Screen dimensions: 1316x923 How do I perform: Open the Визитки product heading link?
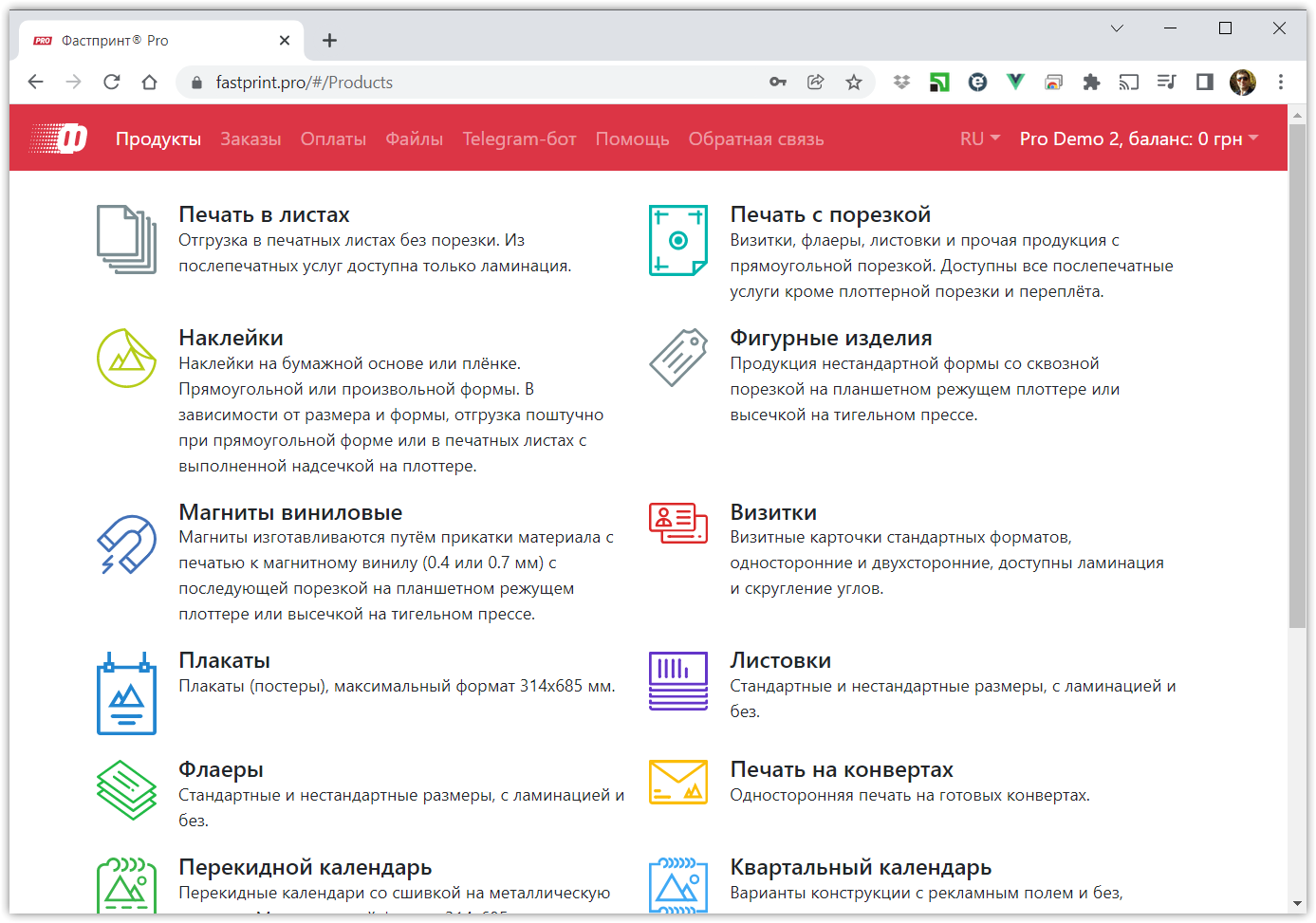tap(772, 512)
